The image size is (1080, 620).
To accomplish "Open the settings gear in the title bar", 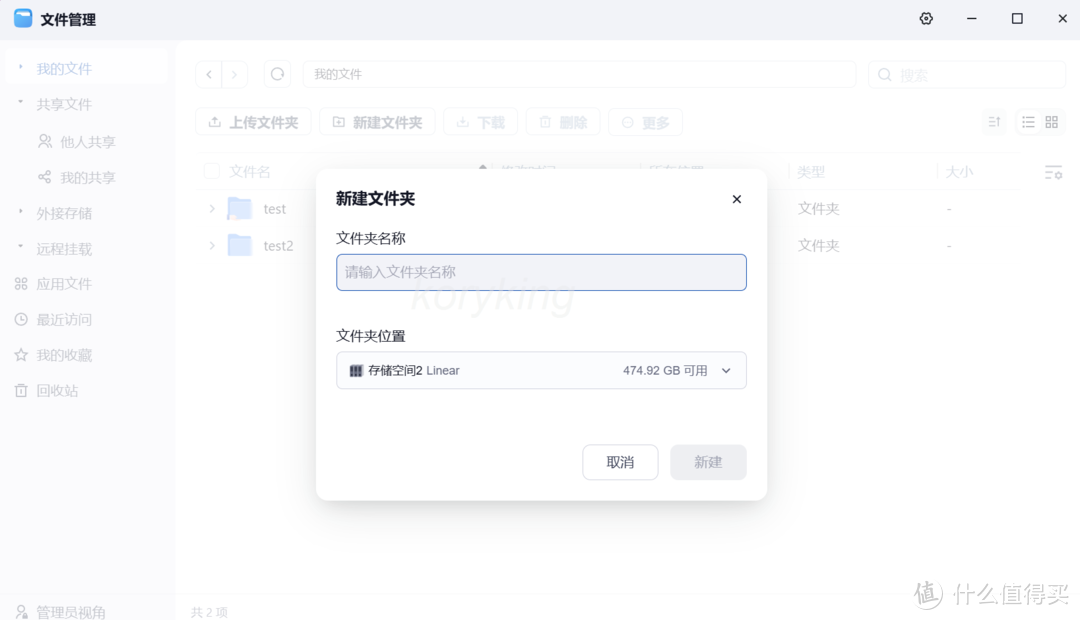I will (926, 18).
